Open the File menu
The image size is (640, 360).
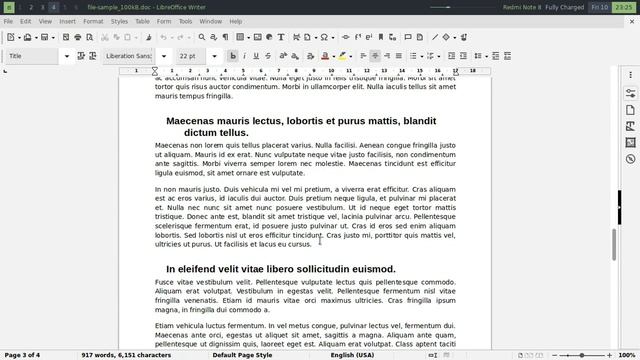click(x=8, y=21)
